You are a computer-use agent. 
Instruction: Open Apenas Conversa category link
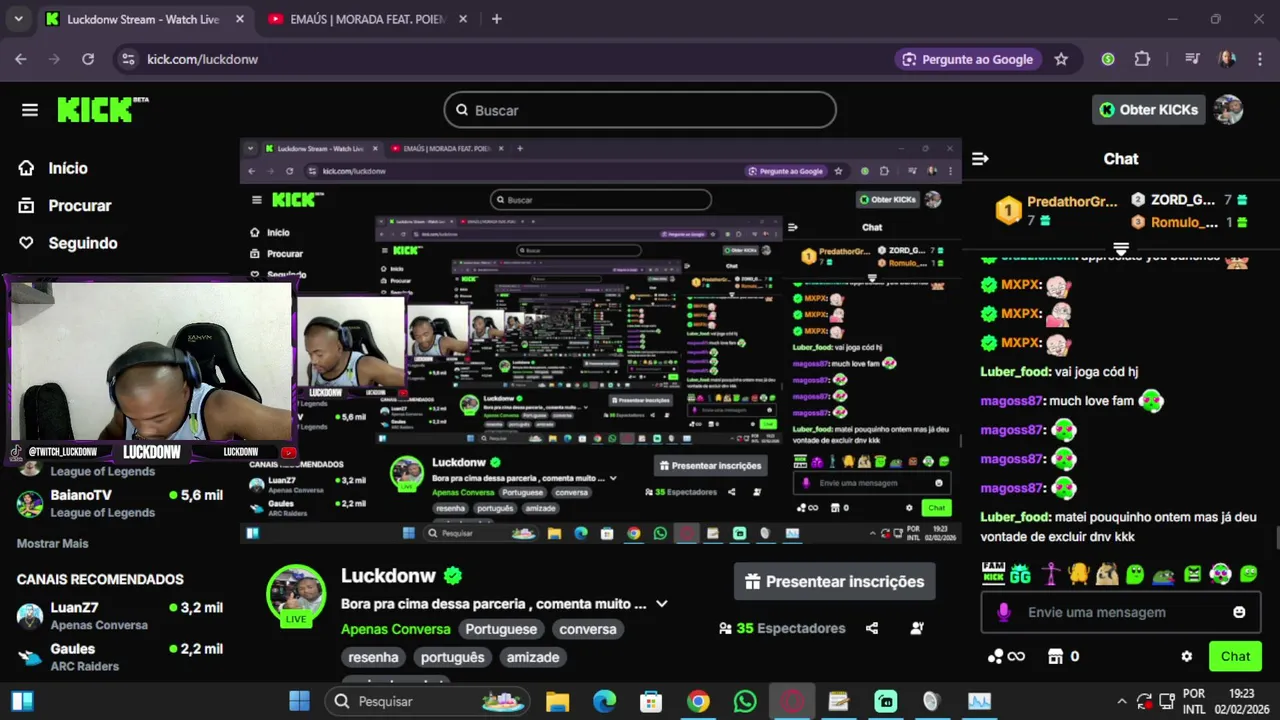(396, 629)
